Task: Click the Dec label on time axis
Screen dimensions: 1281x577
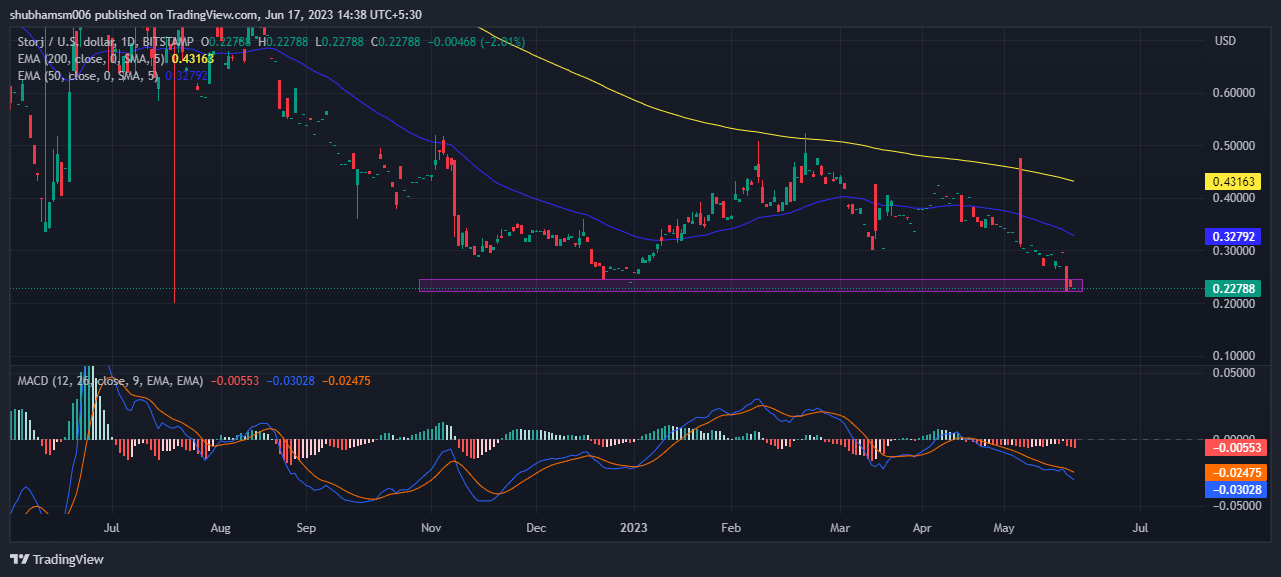Action: [536, 526]
